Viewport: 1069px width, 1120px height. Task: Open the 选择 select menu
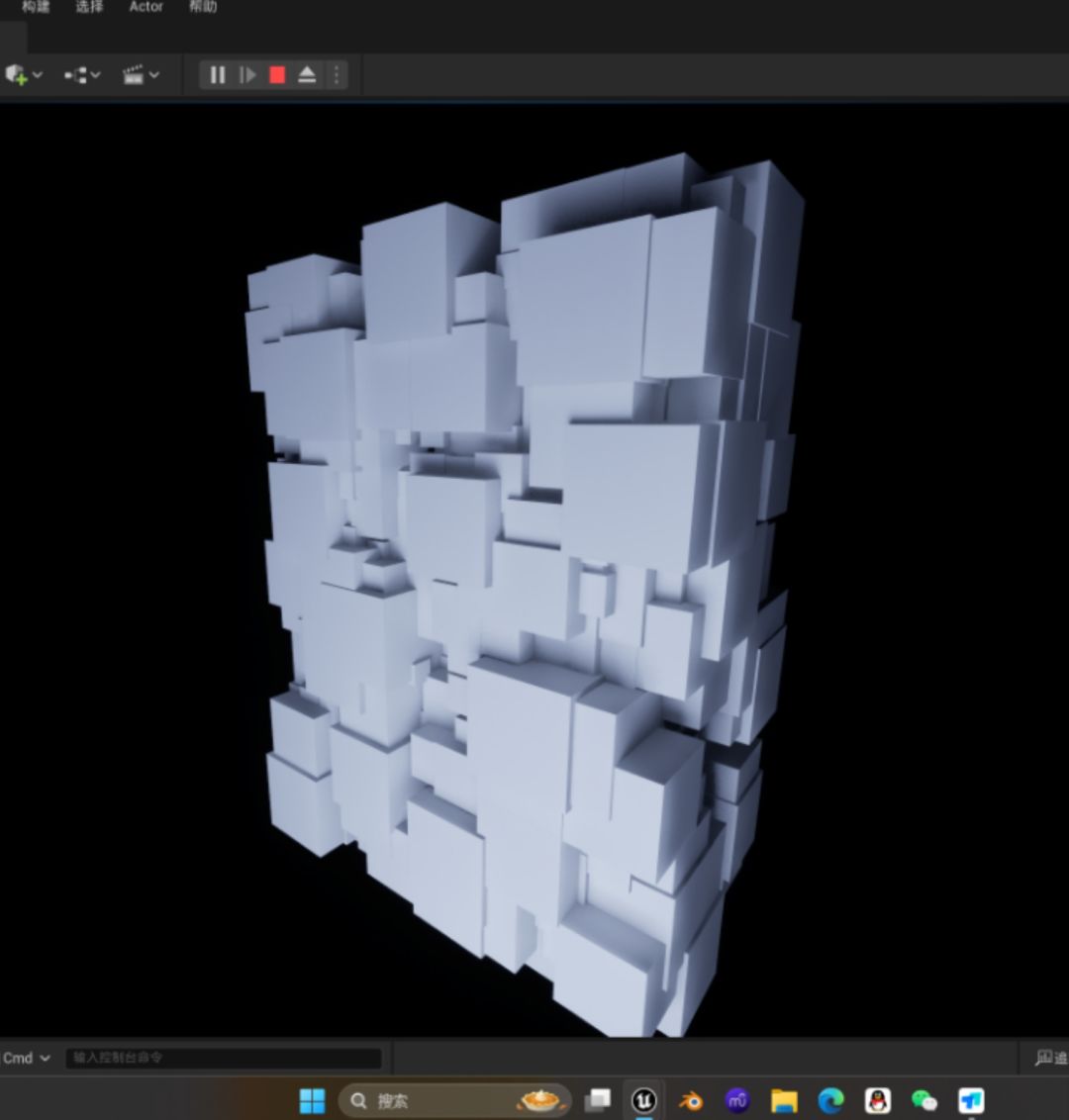(x=89, y=7)
